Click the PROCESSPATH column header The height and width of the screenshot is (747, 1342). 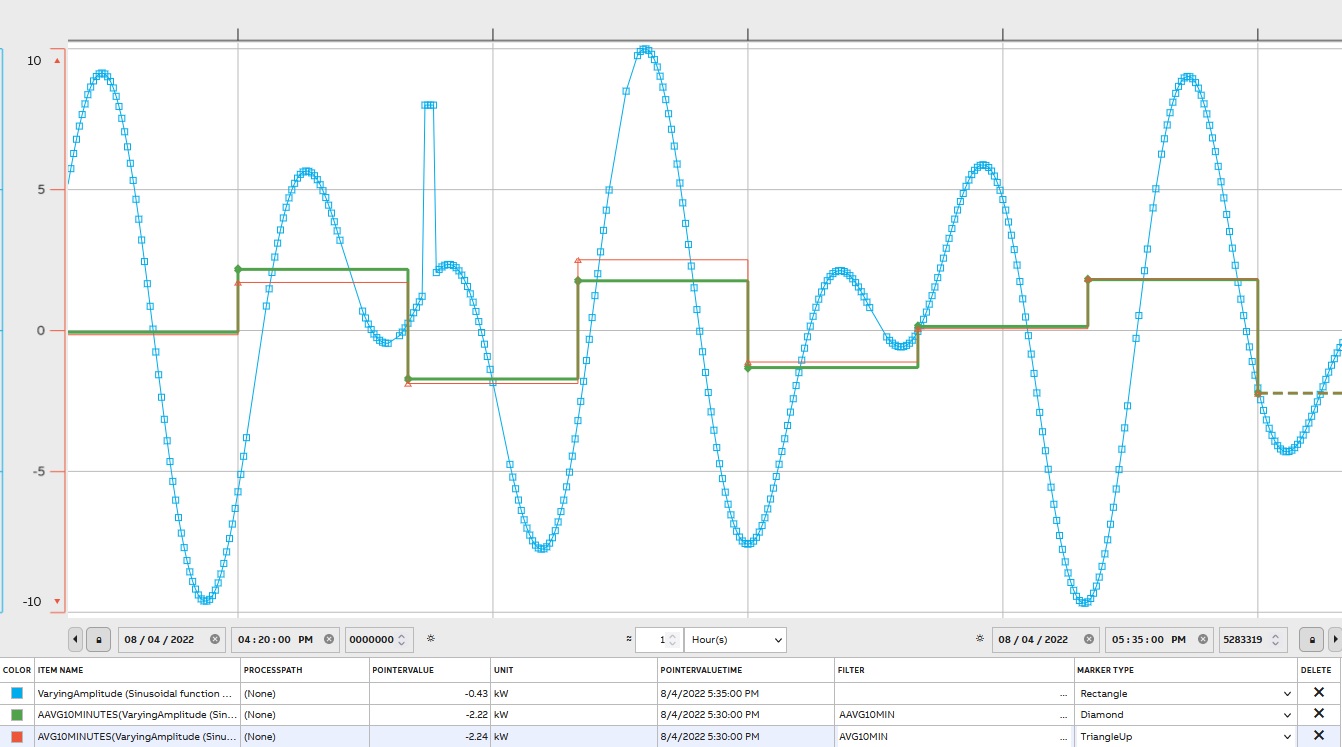click(305, 670)
